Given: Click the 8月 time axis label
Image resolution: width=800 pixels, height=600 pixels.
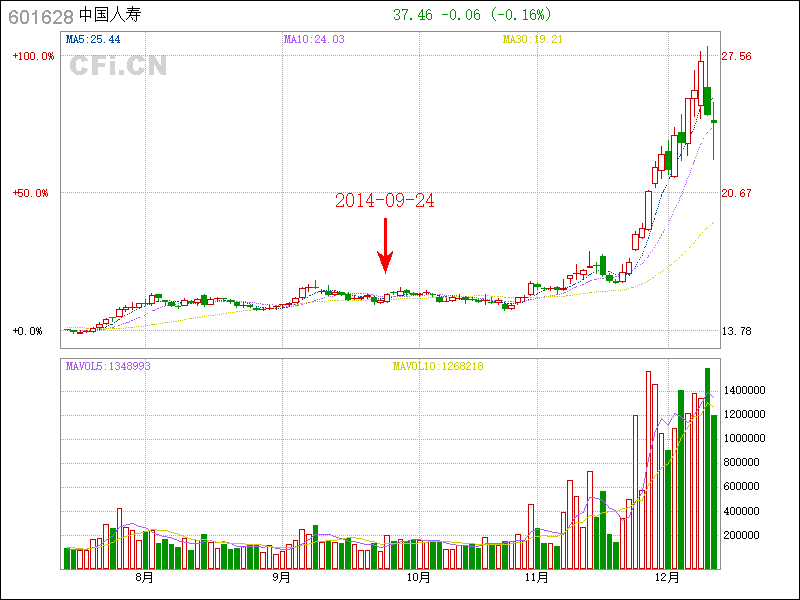Looking at the screenshot, I should coord(145,577).
